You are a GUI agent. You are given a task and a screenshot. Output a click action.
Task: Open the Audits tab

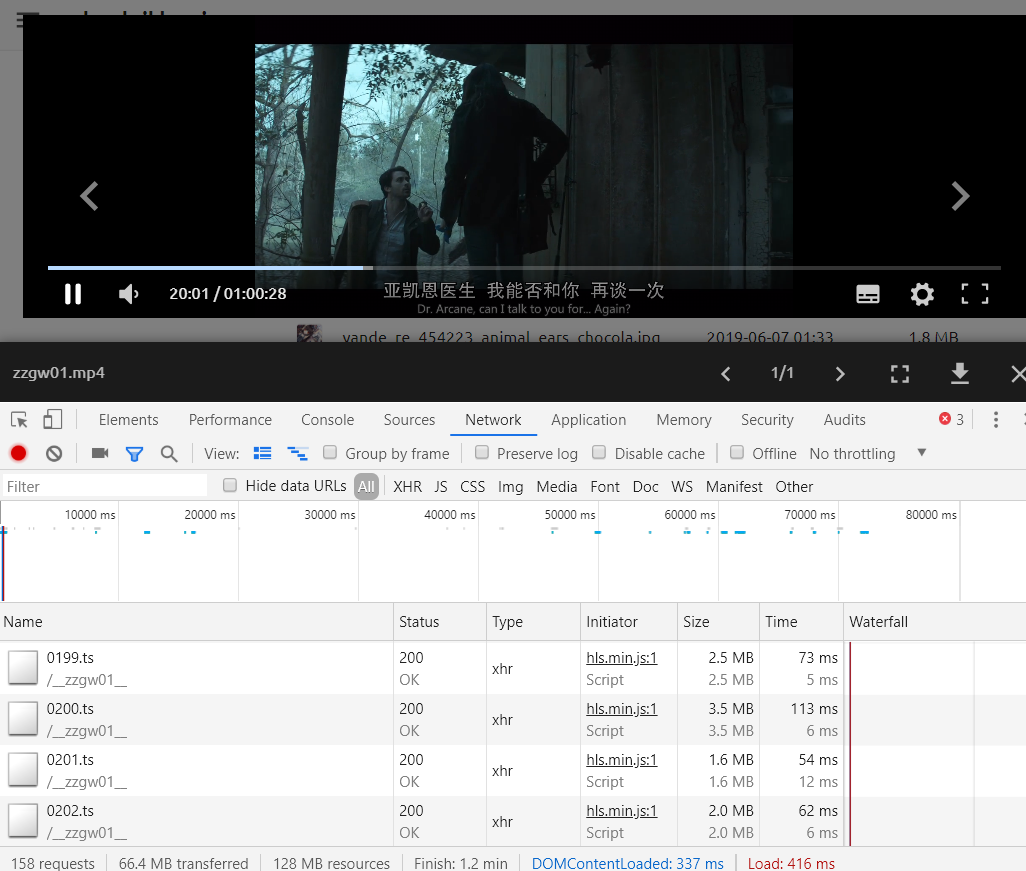(844, 419)
